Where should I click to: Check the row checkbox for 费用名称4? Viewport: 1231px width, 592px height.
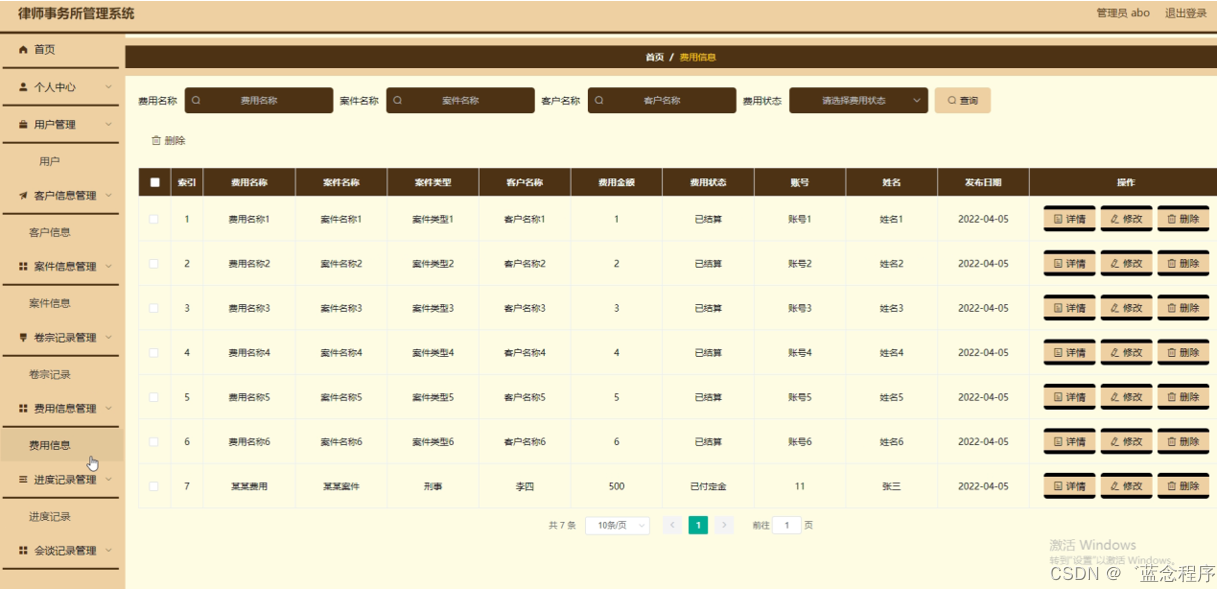coord(154,353)
